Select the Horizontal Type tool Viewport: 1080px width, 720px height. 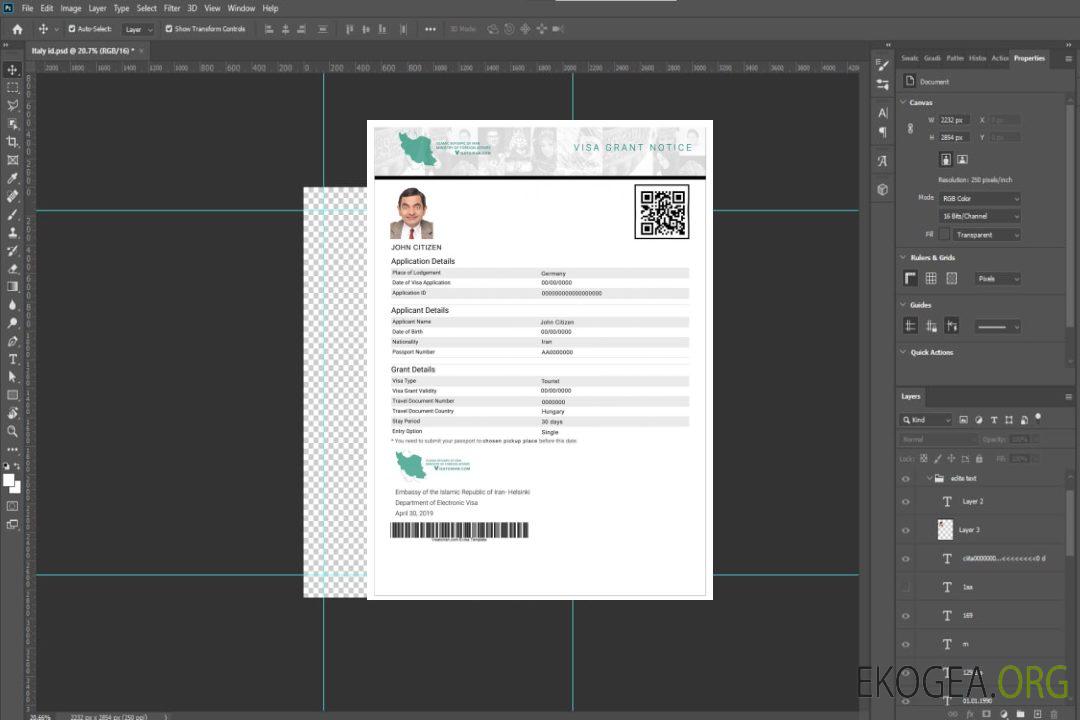(x=12, y=359)
